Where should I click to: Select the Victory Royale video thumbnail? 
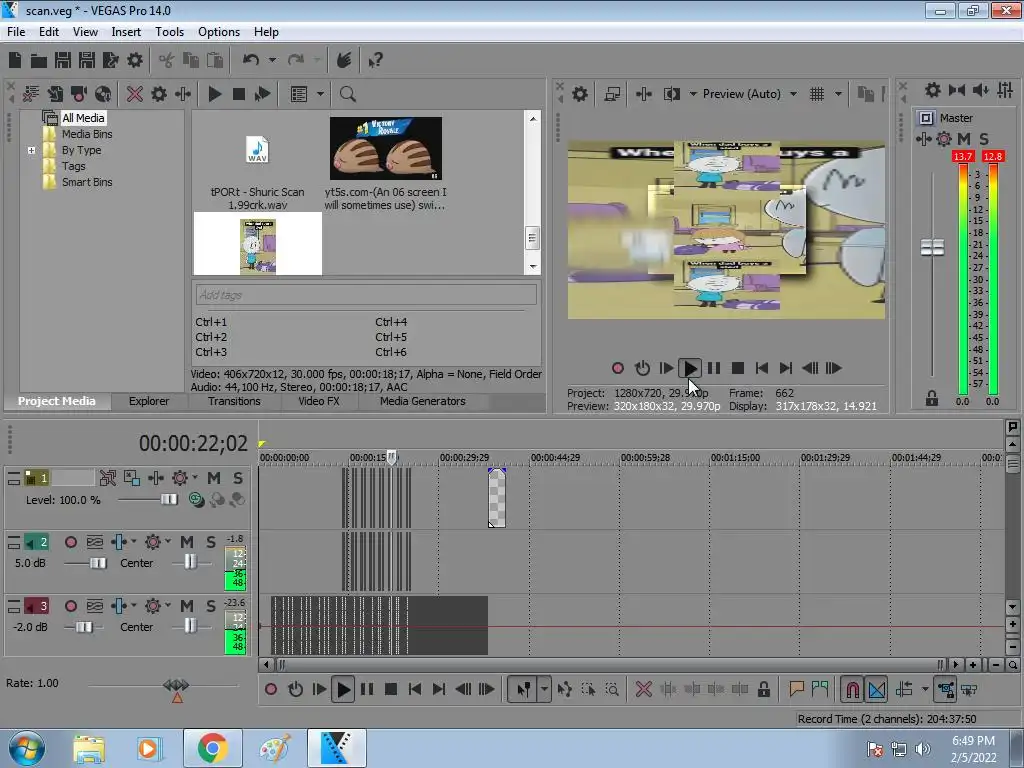pyautogui.click(x=385, y=149)
